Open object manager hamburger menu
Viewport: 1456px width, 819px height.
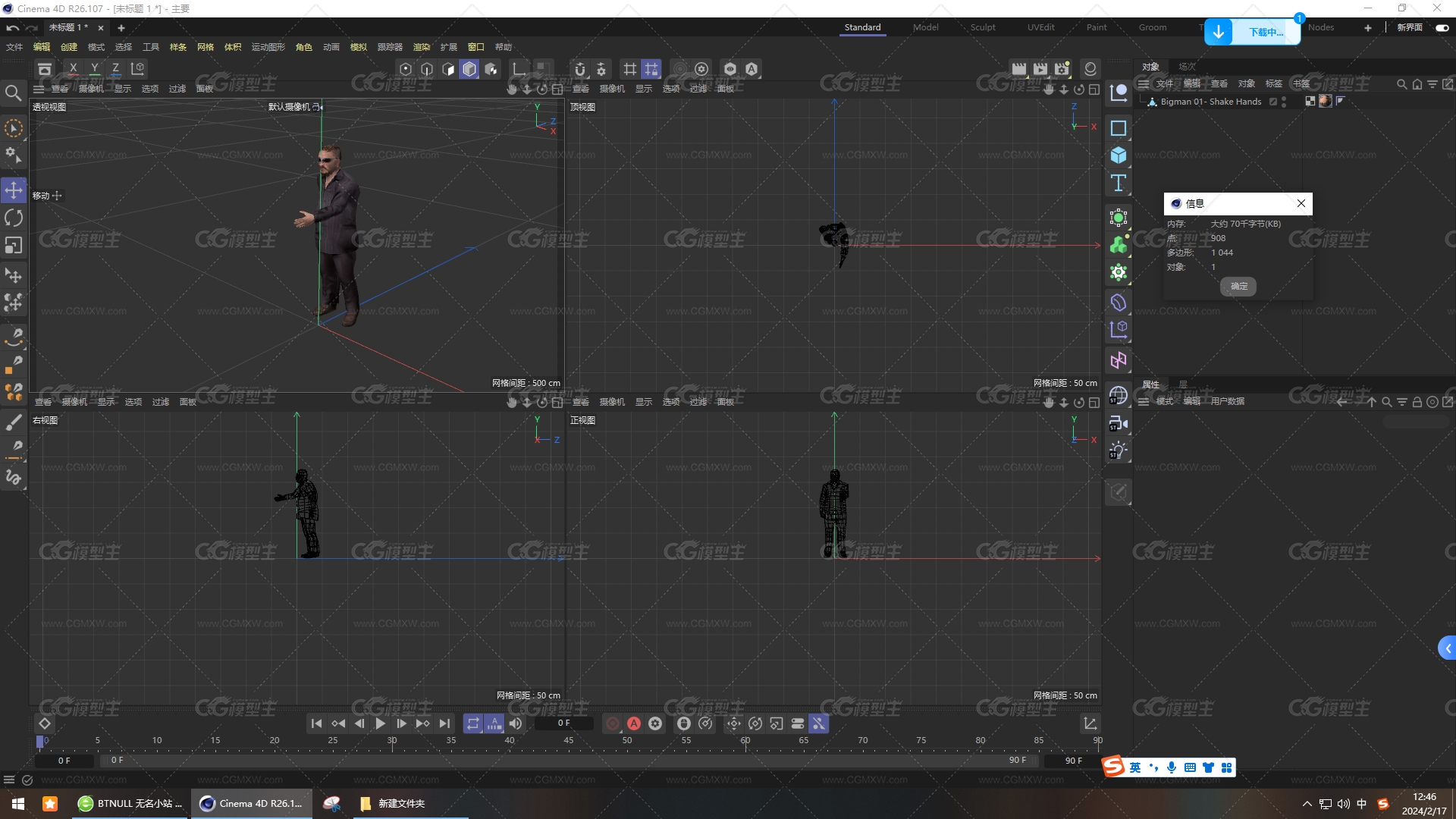point(1144,83)
